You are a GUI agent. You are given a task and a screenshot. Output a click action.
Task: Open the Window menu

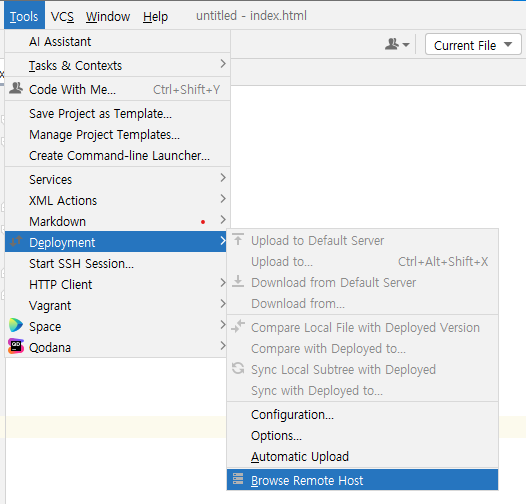pyautogui.click(x=108, y=16)
